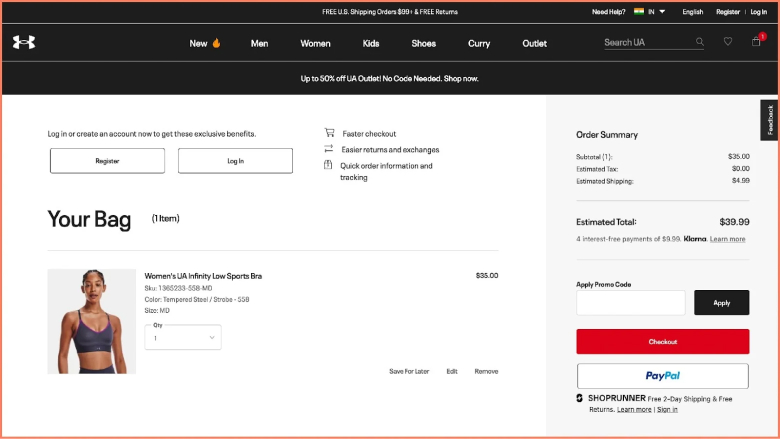The height and width of the screenshot is (439, 780).
Task: Open the Kids menu
Action: (371, 44)
